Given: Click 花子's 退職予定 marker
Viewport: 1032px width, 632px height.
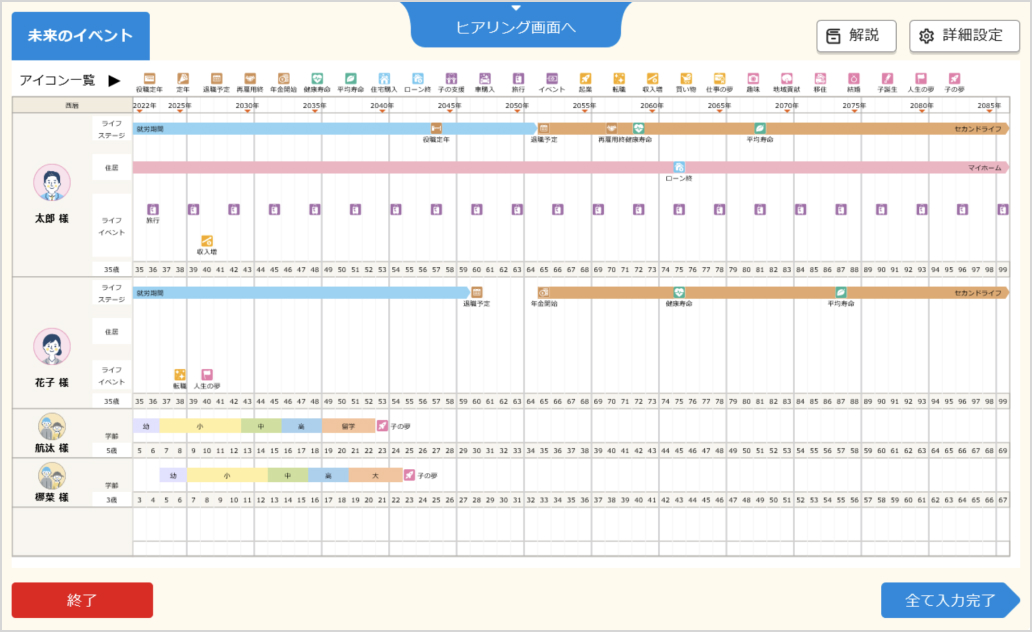Looking at the screenshot, I should [x=477, y=292].
